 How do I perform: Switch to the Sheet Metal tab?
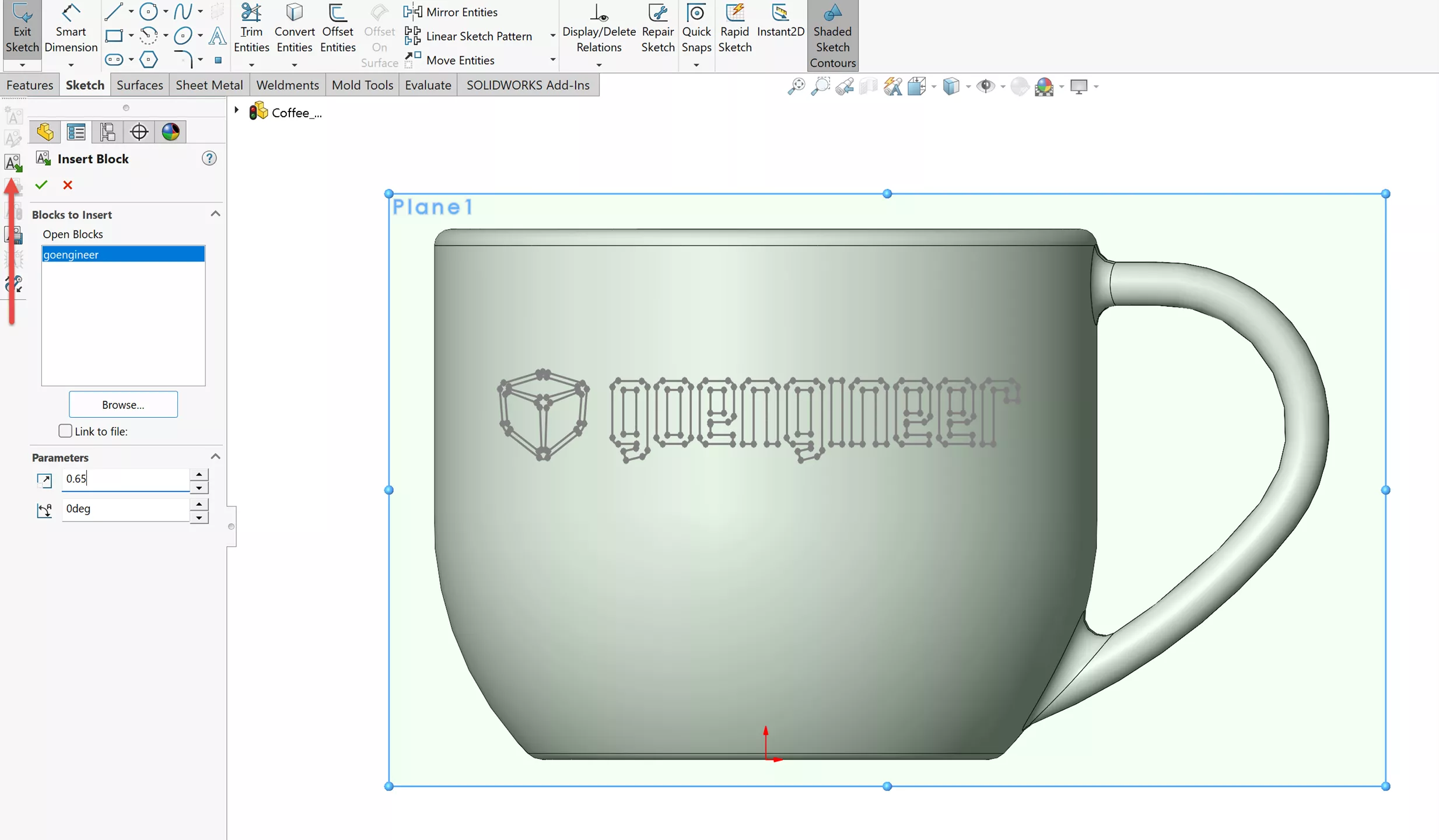point(209,85)
